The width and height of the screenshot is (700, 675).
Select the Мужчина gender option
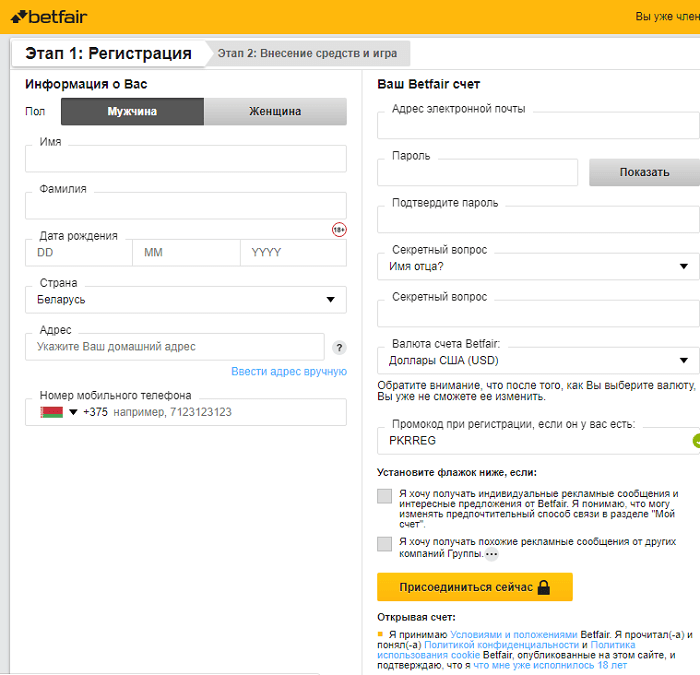[x=132, y=112]
